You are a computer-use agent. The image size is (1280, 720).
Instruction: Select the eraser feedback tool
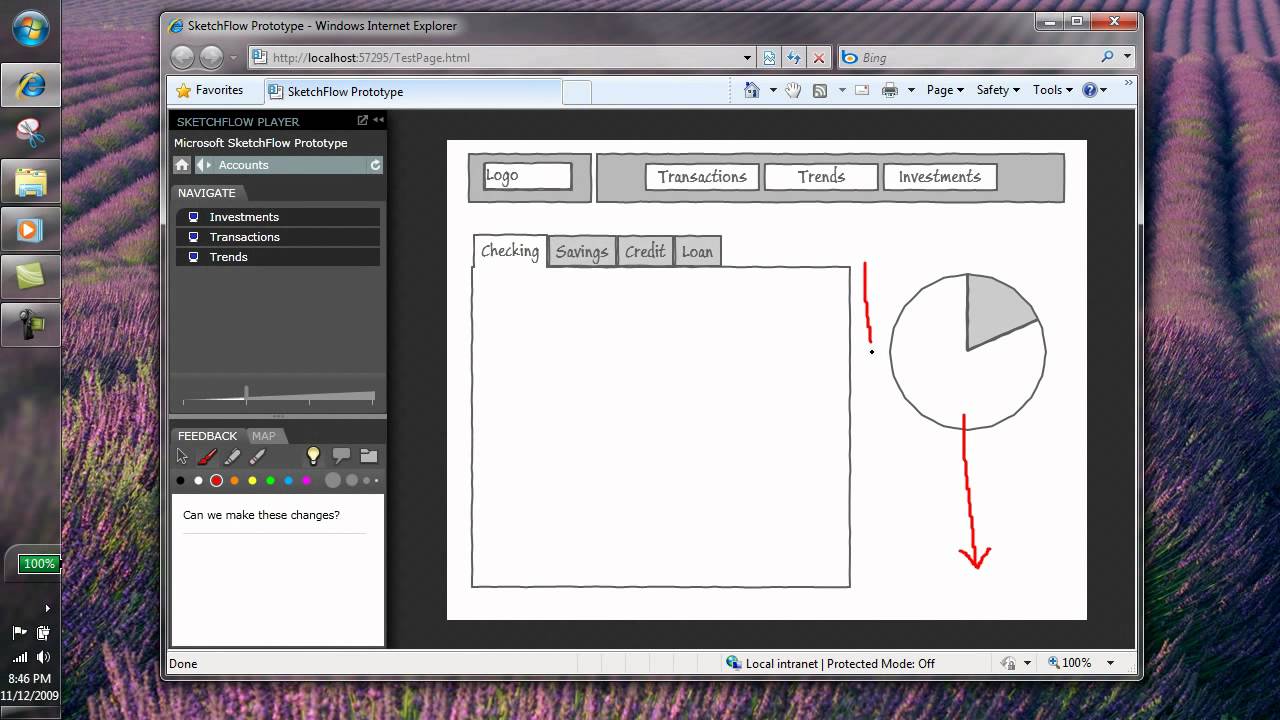click(x=257, y=456)
